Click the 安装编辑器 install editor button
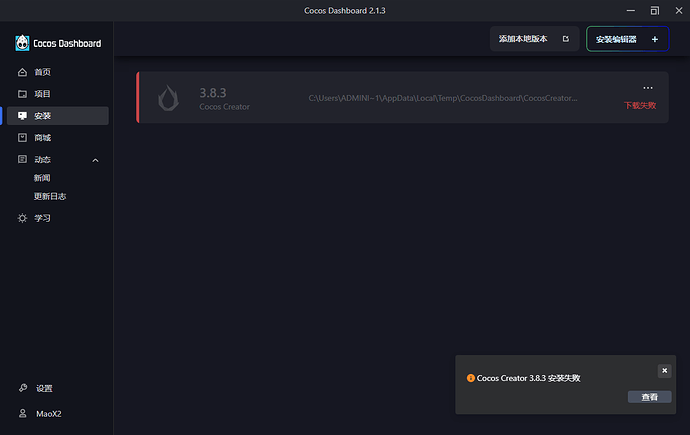The image size is (690, 435). [x=628, y=39]
